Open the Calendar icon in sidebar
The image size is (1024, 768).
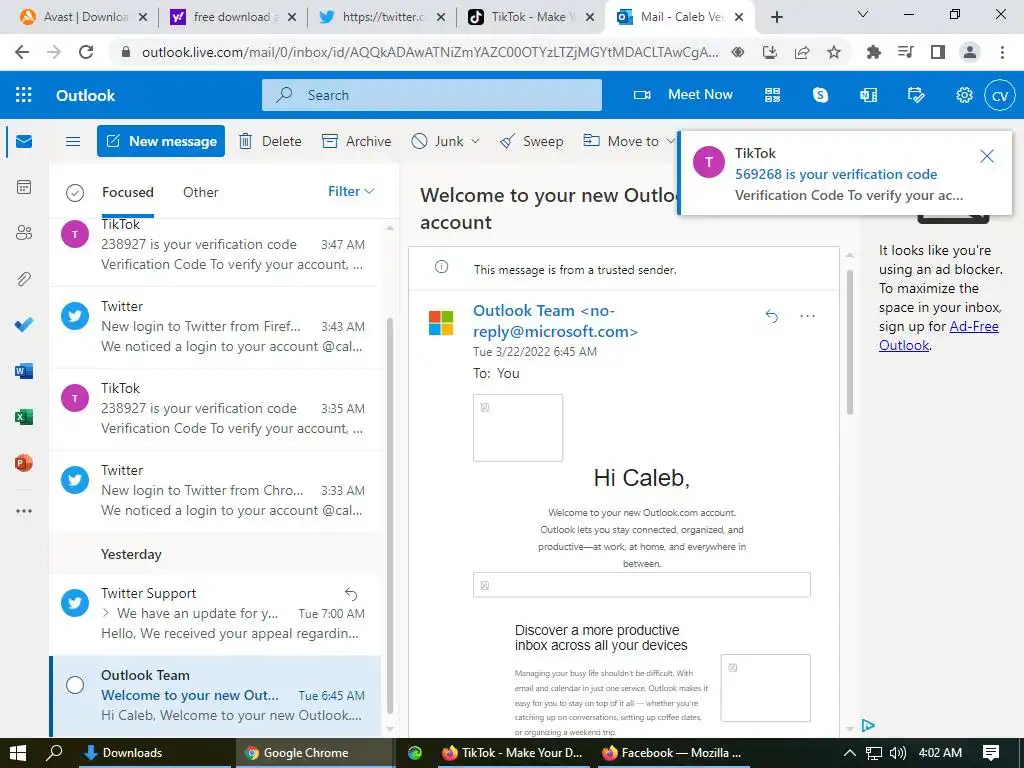coord(24,187)
